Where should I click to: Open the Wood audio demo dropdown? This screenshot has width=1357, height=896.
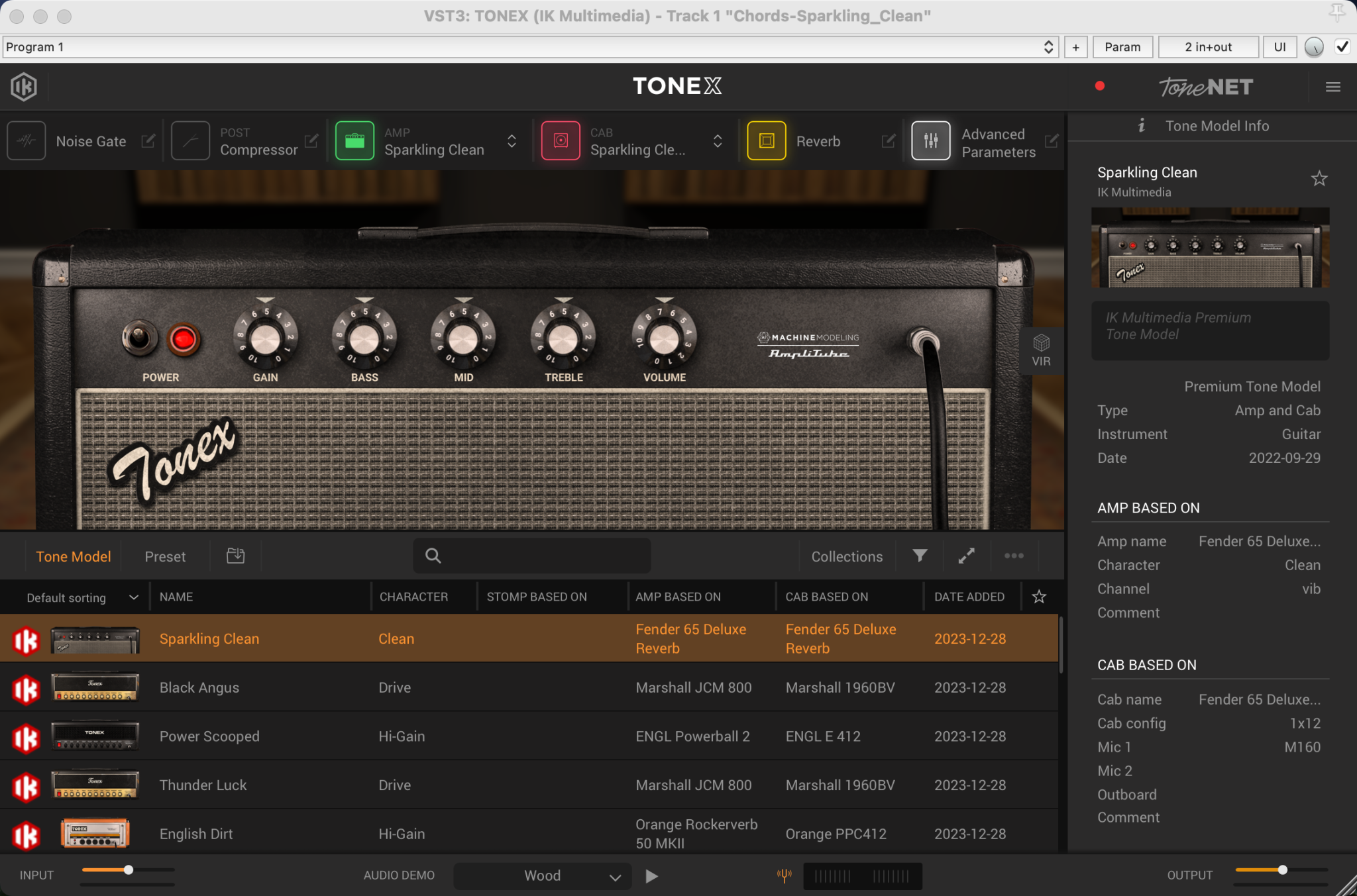(543, 875)
